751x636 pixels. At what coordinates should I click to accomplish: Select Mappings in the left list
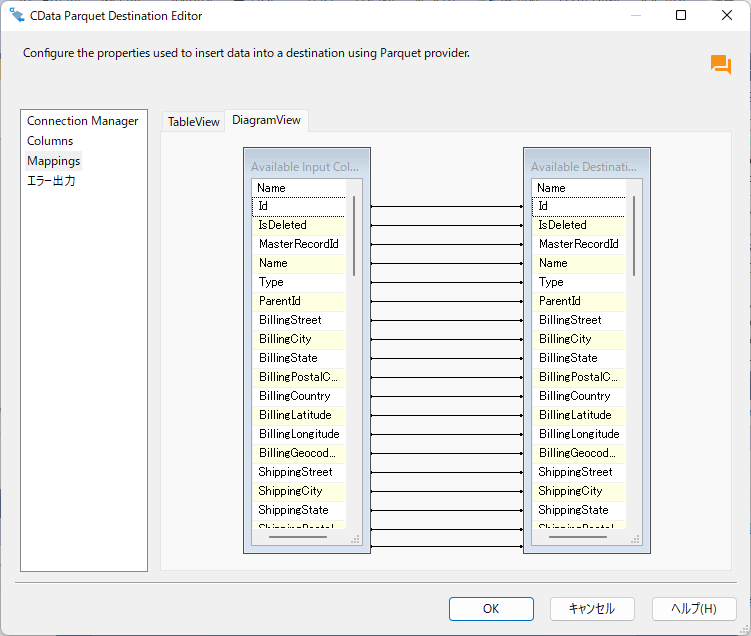(54, 161)
